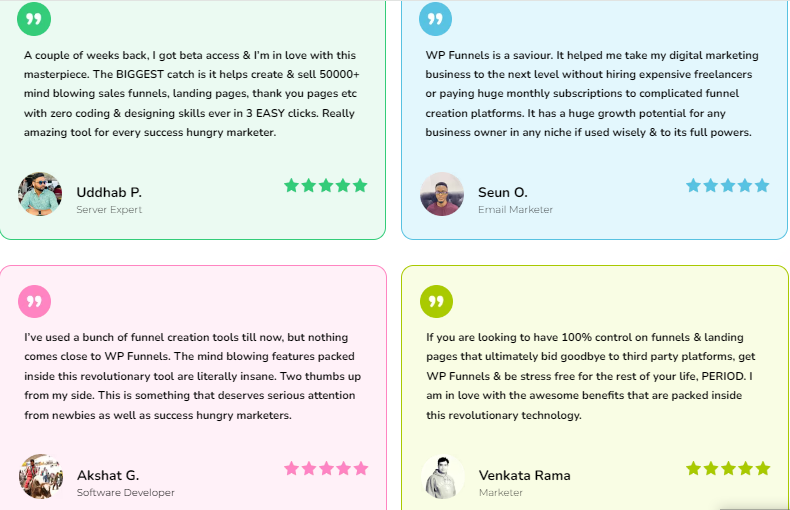Click the name Akshat G.
The width and height of the screenshot is (790, 510).
pos(108,475)
